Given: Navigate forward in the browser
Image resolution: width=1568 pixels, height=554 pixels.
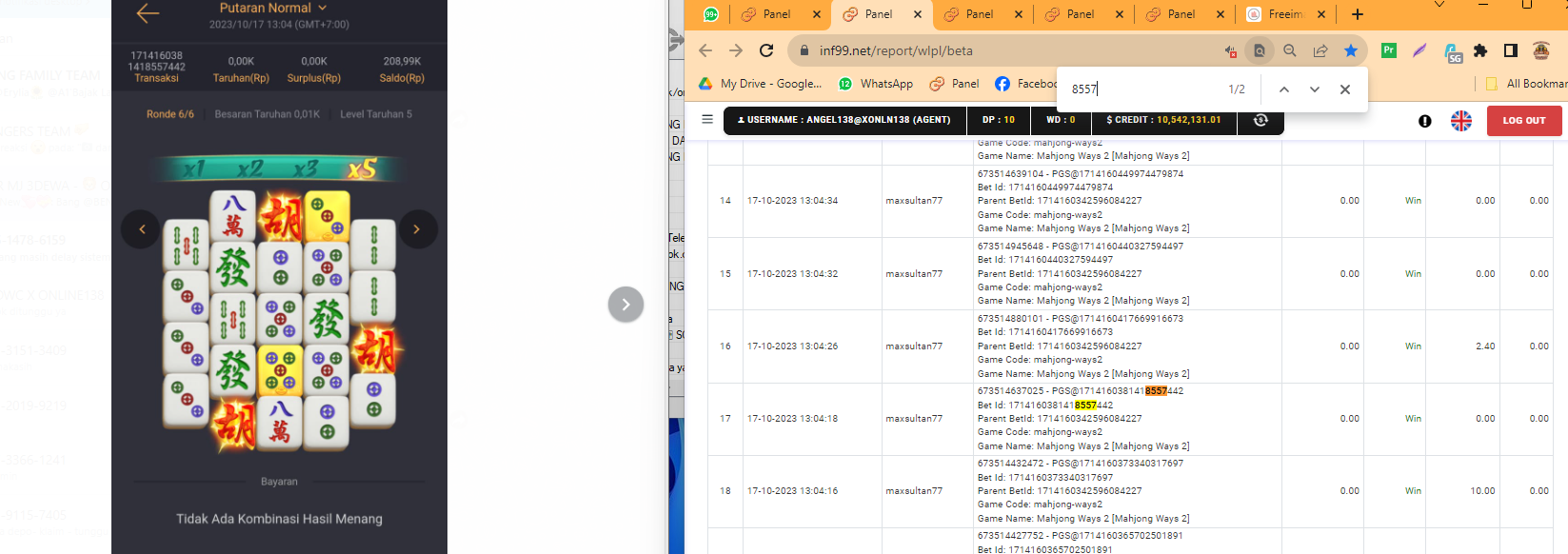Looking at the screenshot, I should [x=736, y=50].
